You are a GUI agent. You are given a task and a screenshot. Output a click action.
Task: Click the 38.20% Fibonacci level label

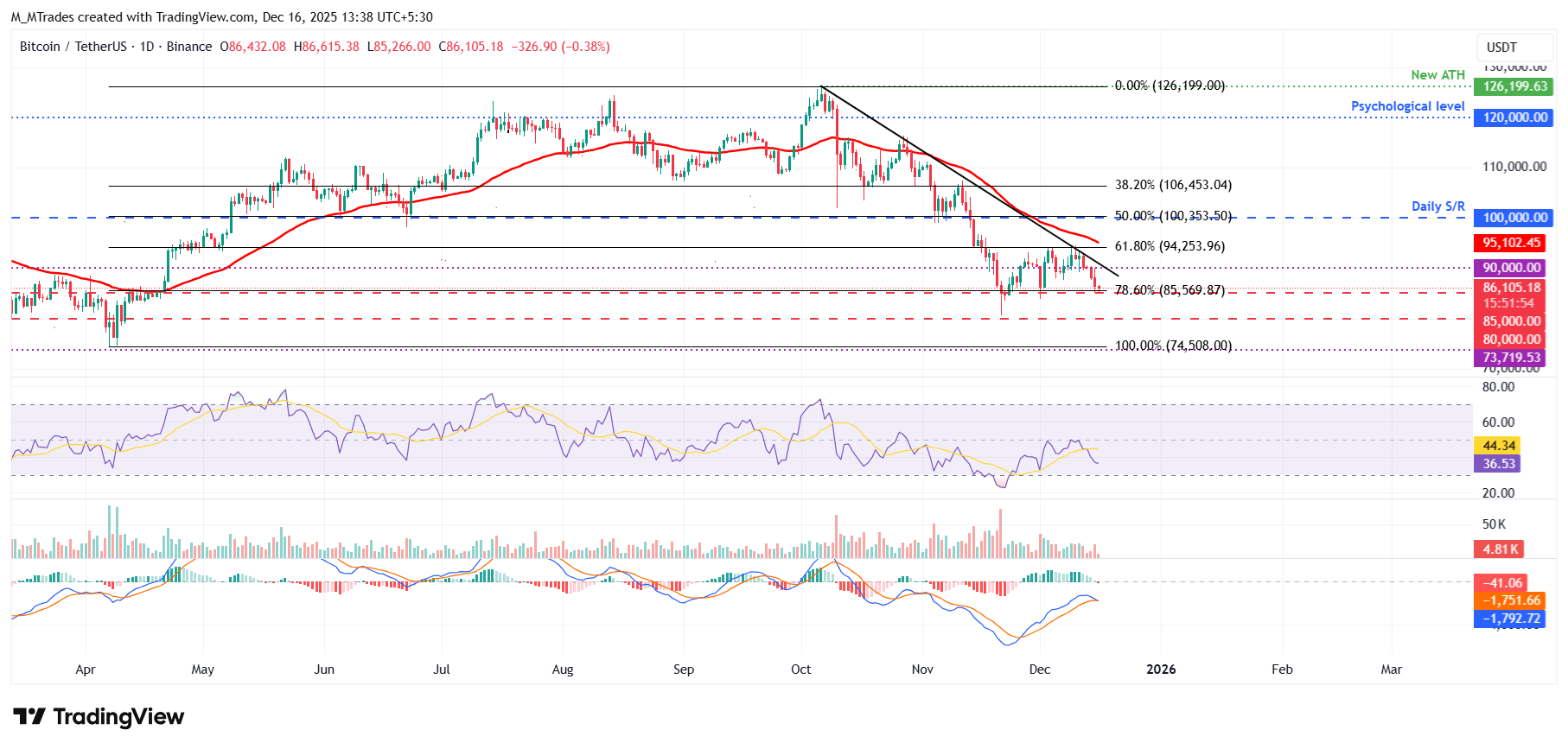[1173, 185]
